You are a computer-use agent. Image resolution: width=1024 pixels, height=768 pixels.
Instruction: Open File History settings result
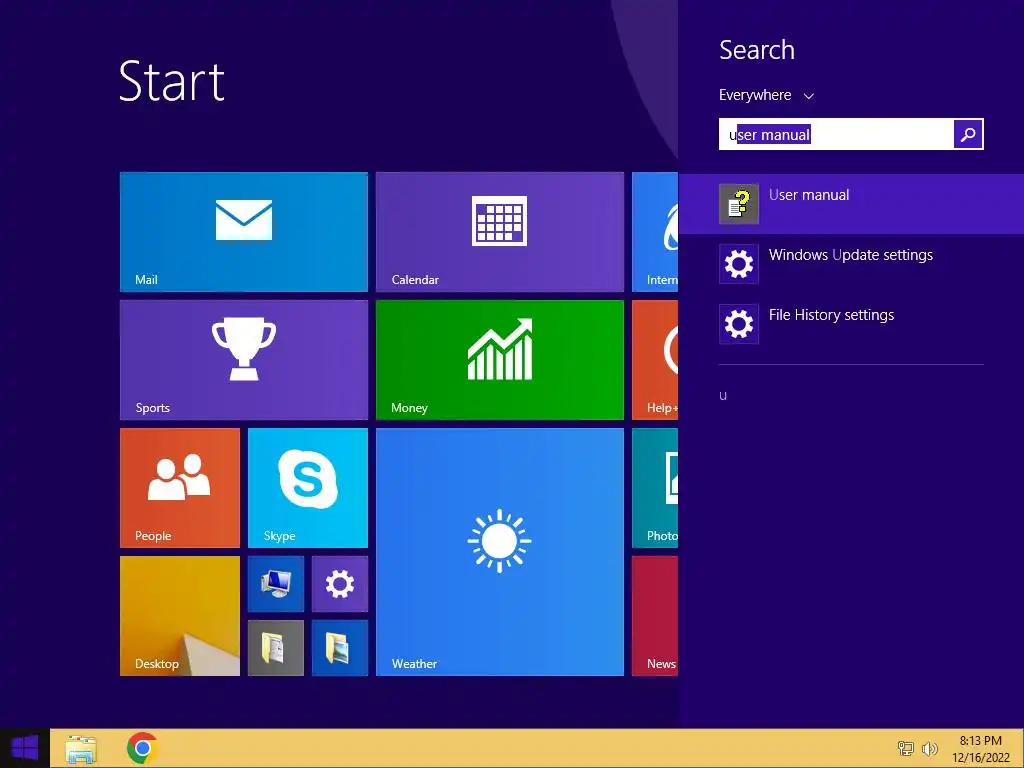coord(851,324)
